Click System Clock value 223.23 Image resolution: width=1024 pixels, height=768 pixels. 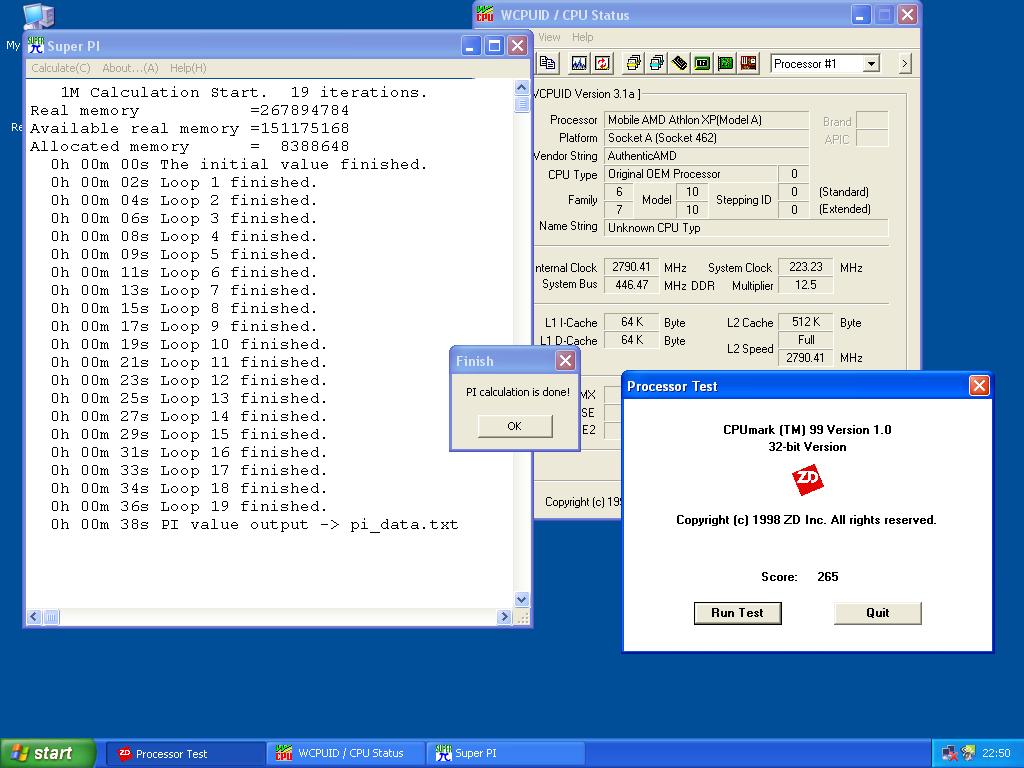tap(805, 267)
